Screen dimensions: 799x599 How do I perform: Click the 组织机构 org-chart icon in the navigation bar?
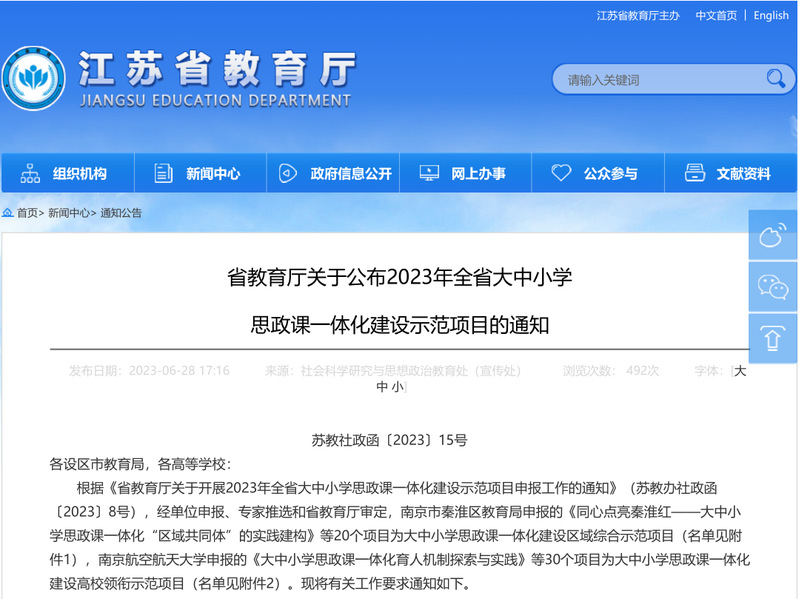click(30, 173)
